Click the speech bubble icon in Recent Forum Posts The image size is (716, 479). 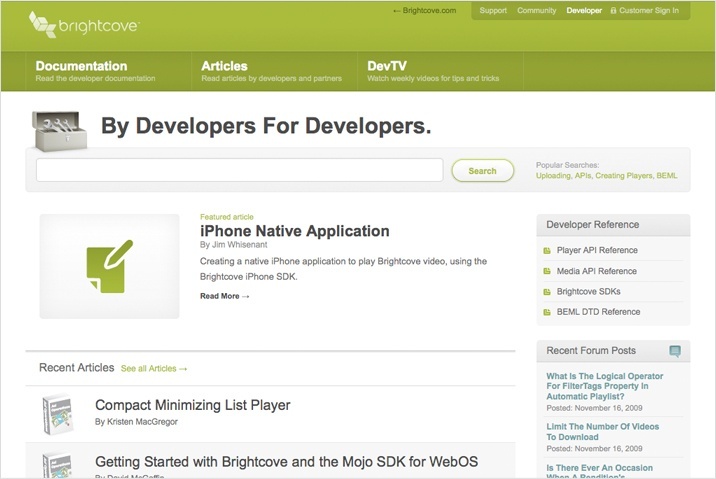click(x=675, y=351)
